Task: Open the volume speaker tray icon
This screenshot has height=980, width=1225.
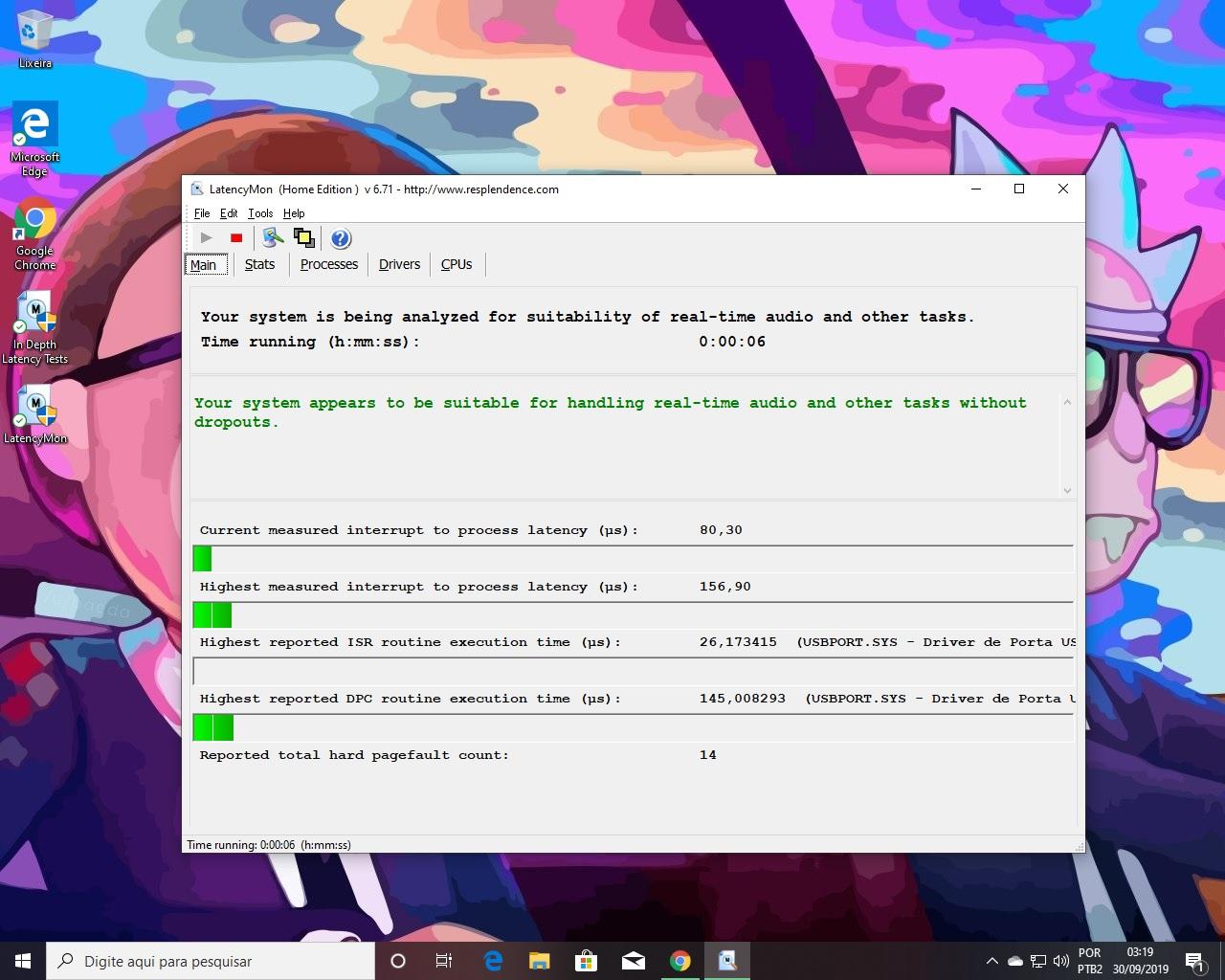Action: point(1060,961)
